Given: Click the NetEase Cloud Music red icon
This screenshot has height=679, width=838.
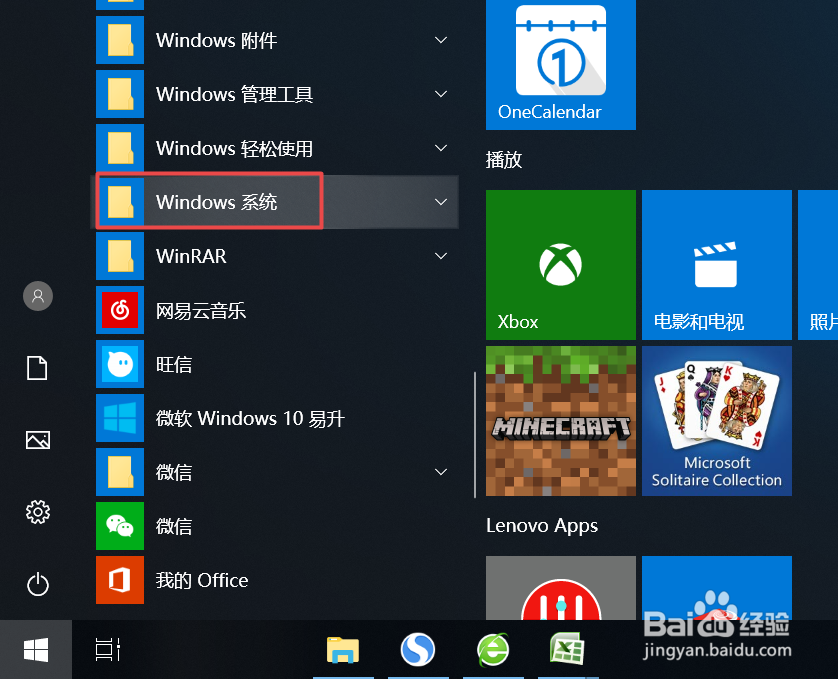Looking at the screenshot, I should point(120,310).
